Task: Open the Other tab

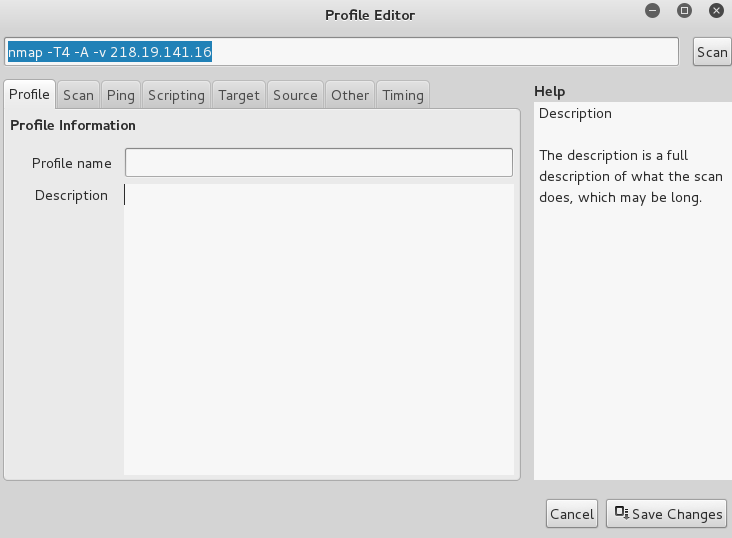Action: pyautogui.click(x=350, y=95)
